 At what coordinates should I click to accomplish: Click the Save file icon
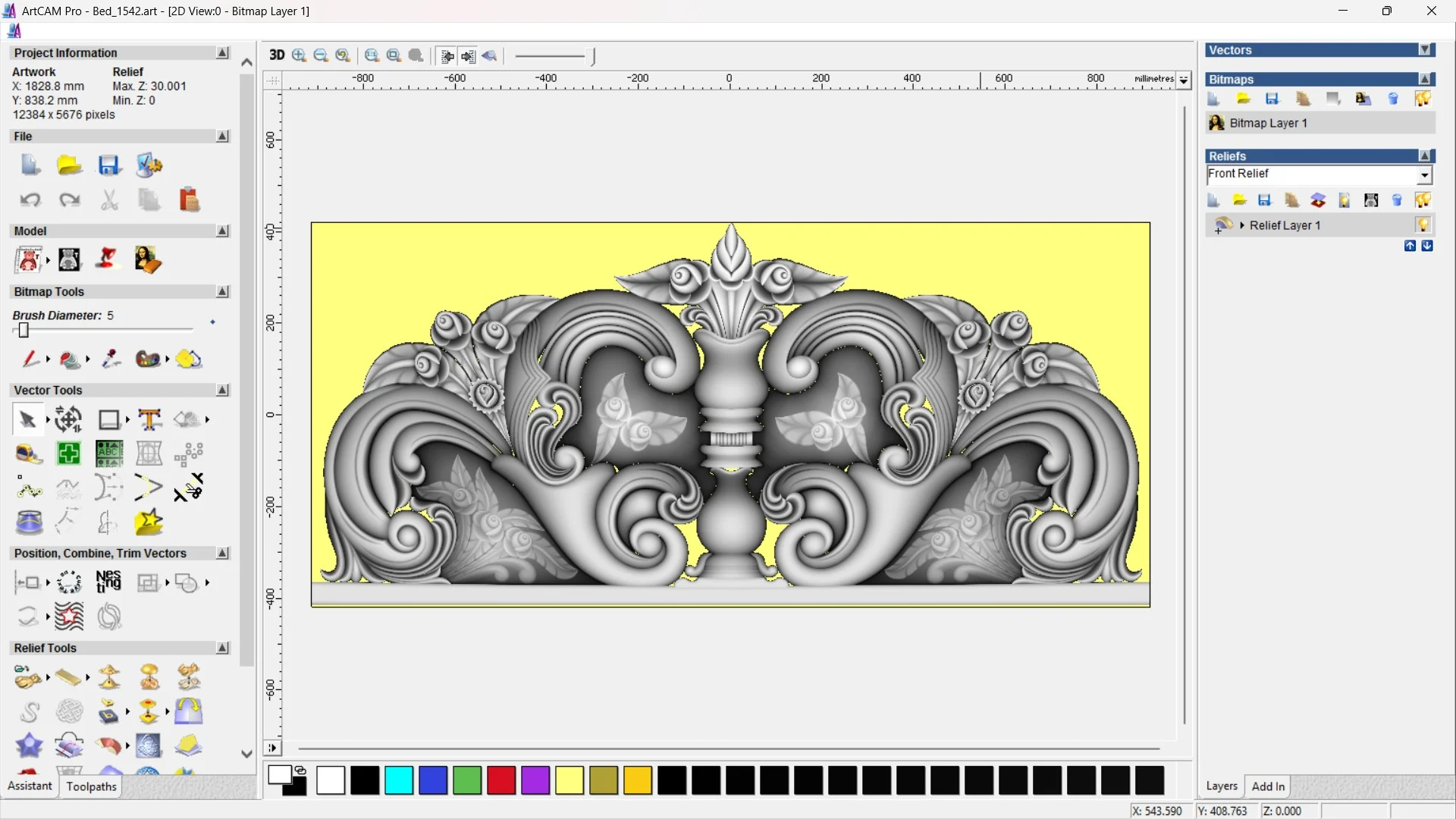pos(109,165)
